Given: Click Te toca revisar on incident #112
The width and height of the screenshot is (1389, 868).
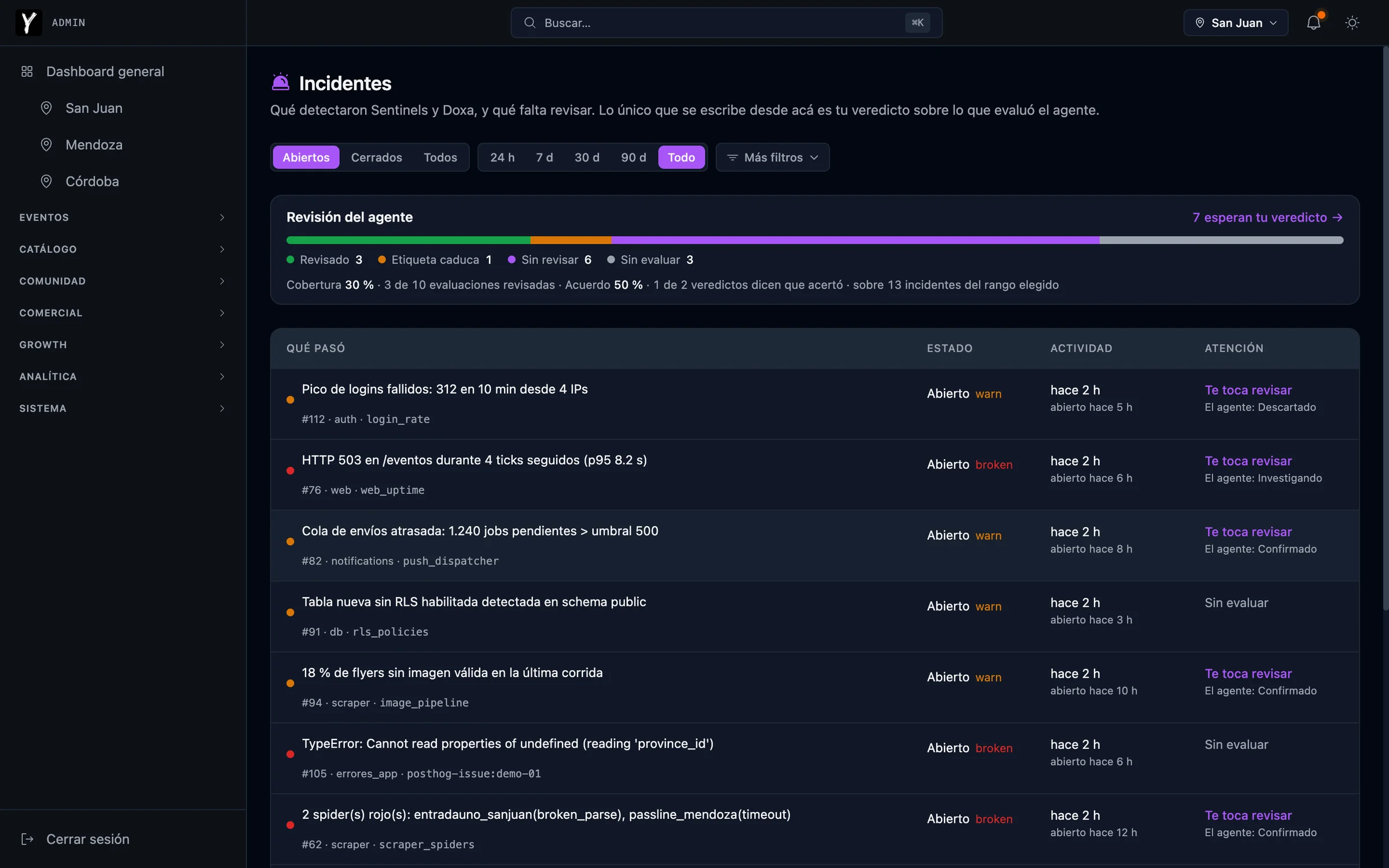Looking at the screenshot, I should coord(1248,390).
